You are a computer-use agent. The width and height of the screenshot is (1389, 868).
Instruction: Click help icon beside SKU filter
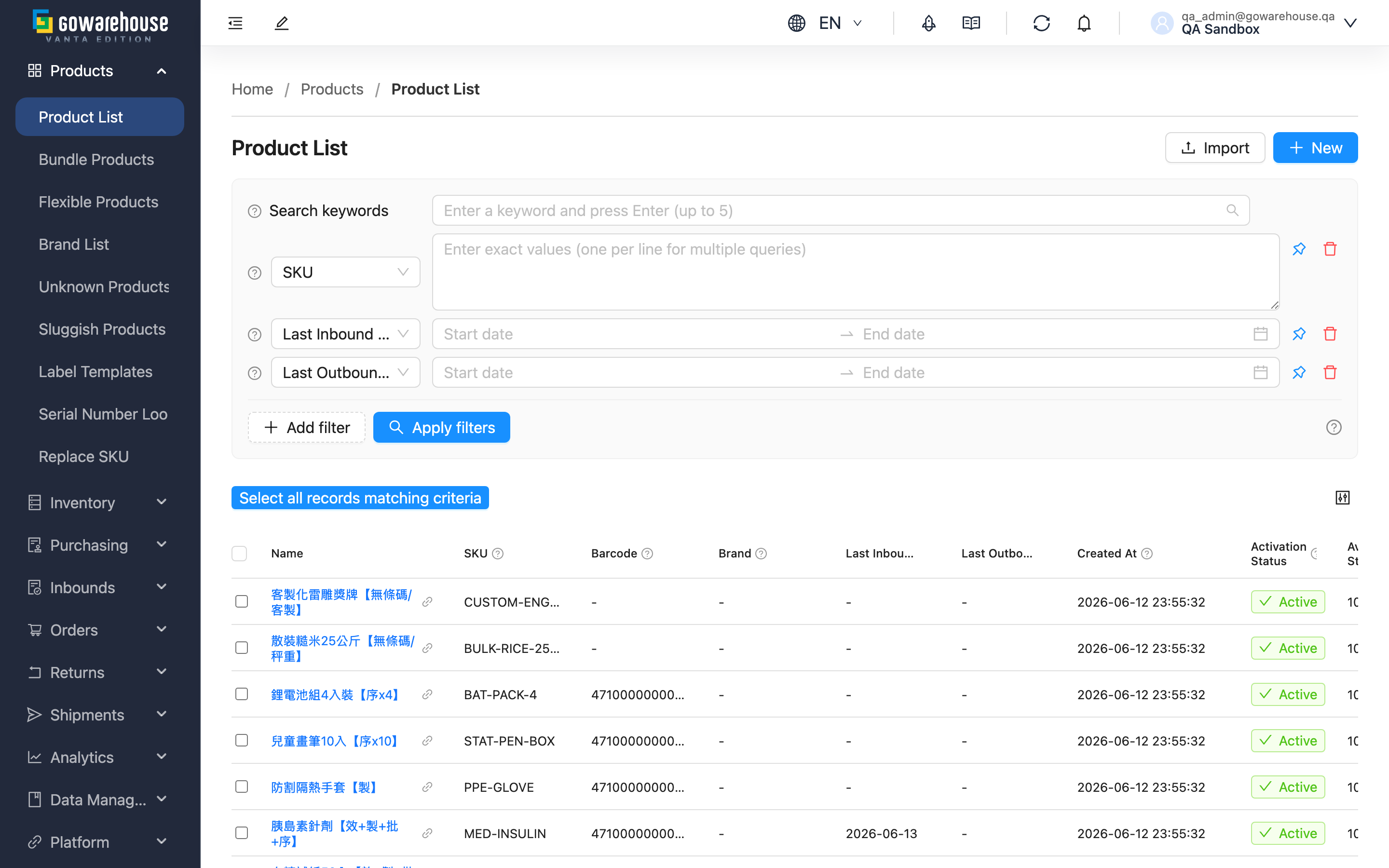click(254, 272)
